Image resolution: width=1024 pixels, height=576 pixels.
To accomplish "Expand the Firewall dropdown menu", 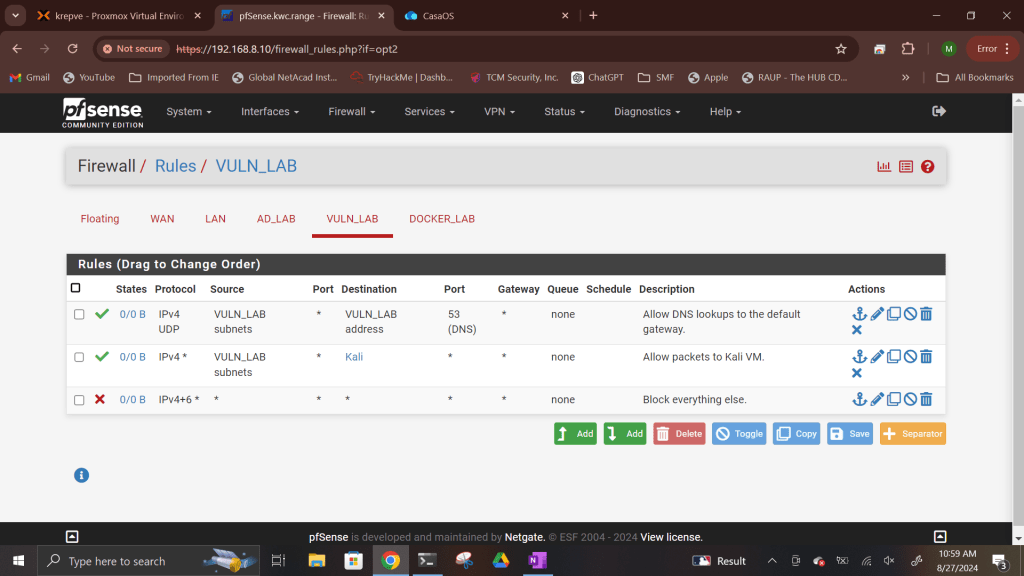I will [351, 112].
